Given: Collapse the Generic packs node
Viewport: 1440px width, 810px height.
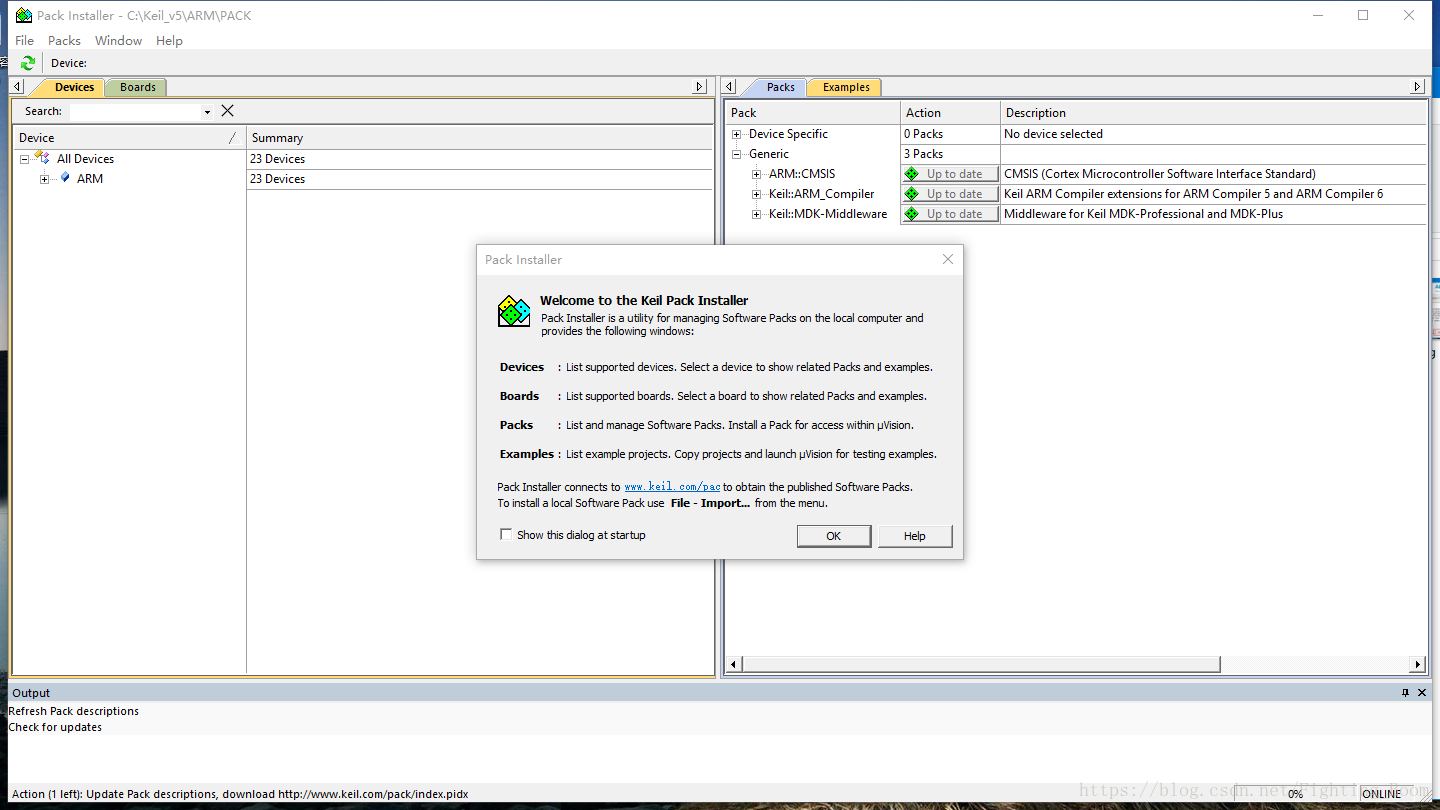Looking at the screenshot, I should (x=737, y=154).
